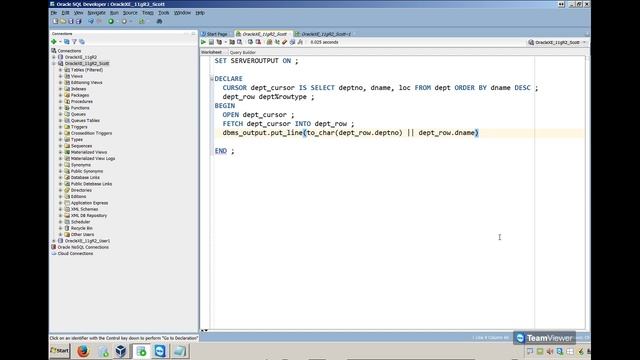This screenshot has width=640, height=360.
Task: Click the SQL History icon in worksheet toolbar
Action: coord(292,42)
